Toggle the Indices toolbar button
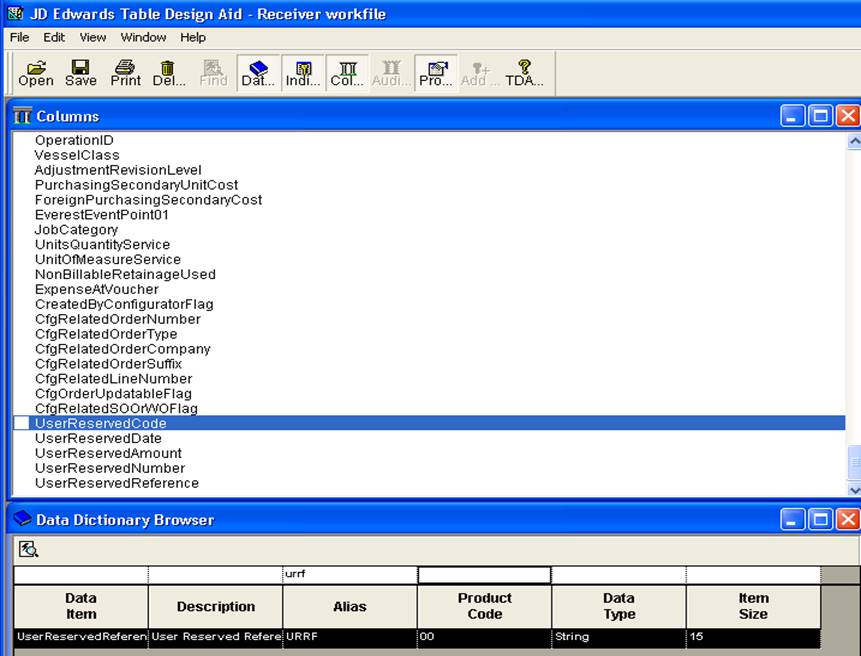Viewport: 861px width, 656px height. (x=303, y=73)
